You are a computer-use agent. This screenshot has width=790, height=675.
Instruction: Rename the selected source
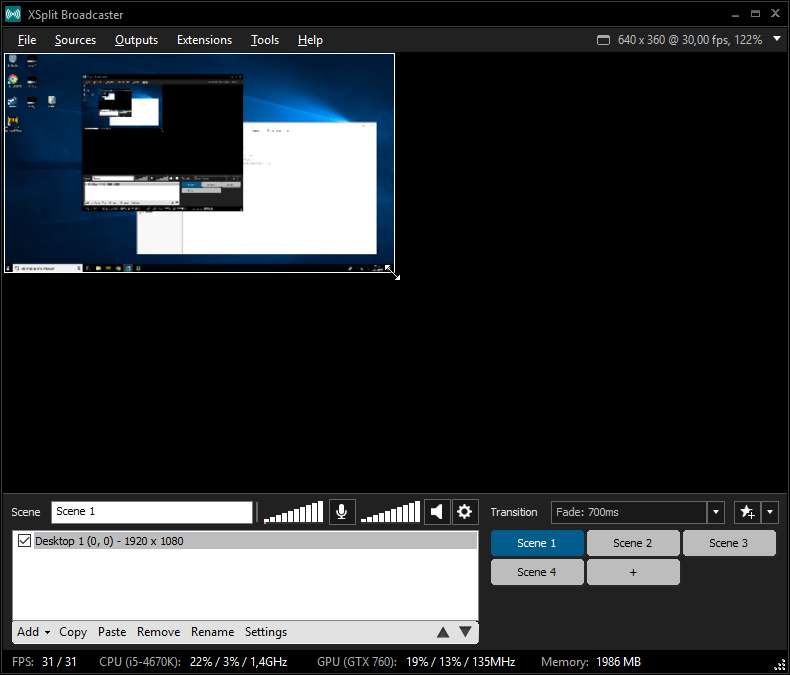[x=212, y=632]
